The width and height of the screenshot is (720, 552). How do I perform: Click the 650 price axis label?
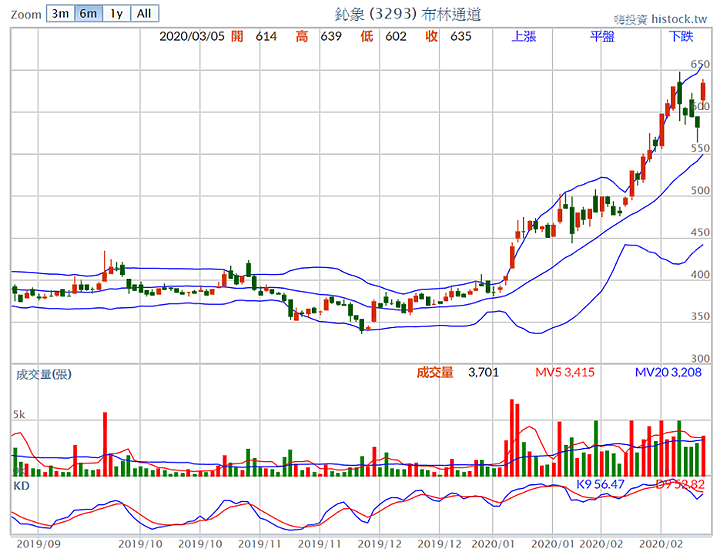click(700, 64)
